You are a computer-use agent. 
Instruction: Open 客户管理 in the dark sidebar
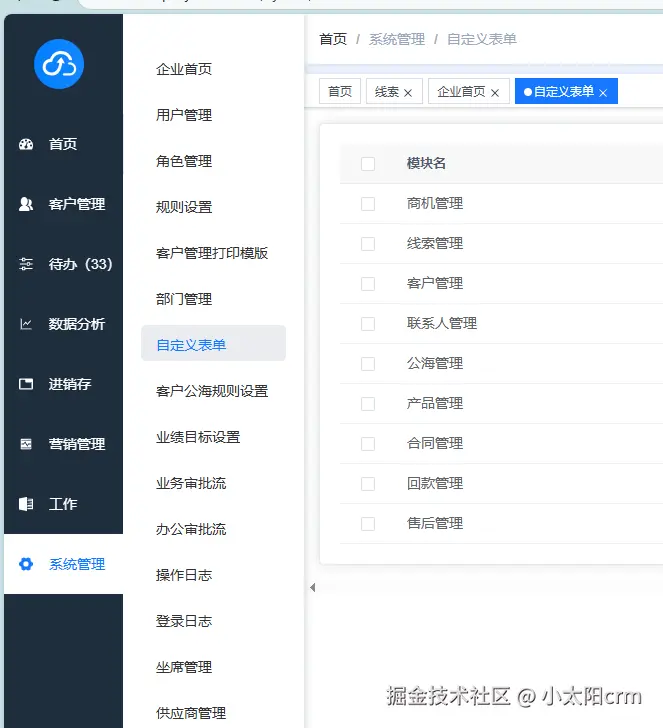[x=63, y=204]
